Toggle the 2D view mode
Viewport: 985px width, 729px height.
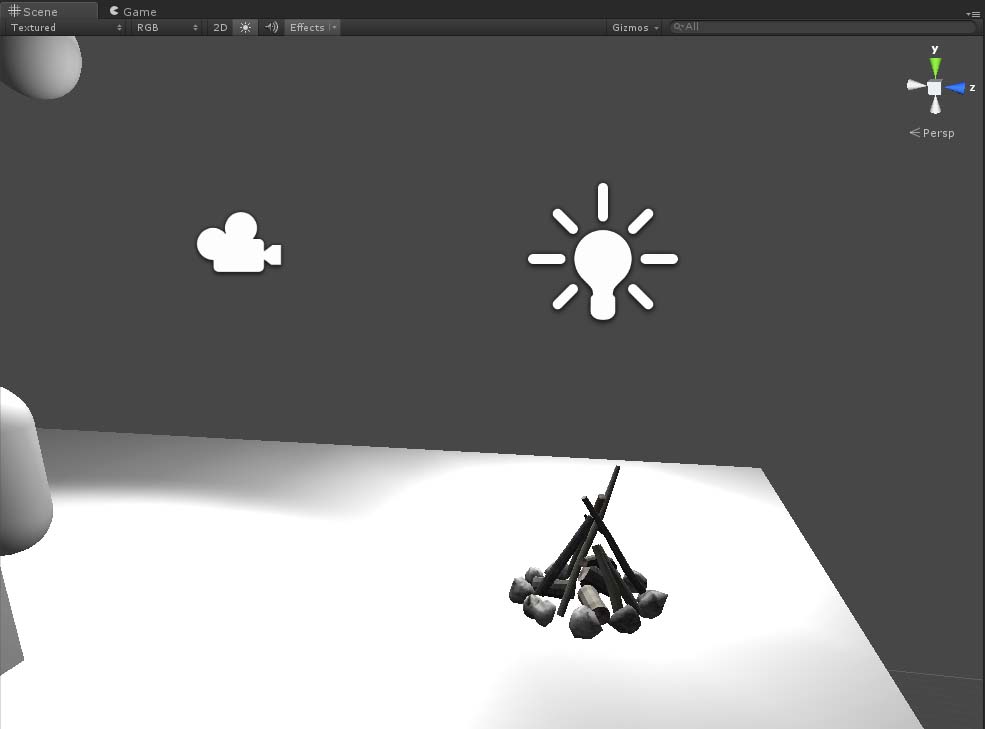pyautogui.click(x=220, y=27)
